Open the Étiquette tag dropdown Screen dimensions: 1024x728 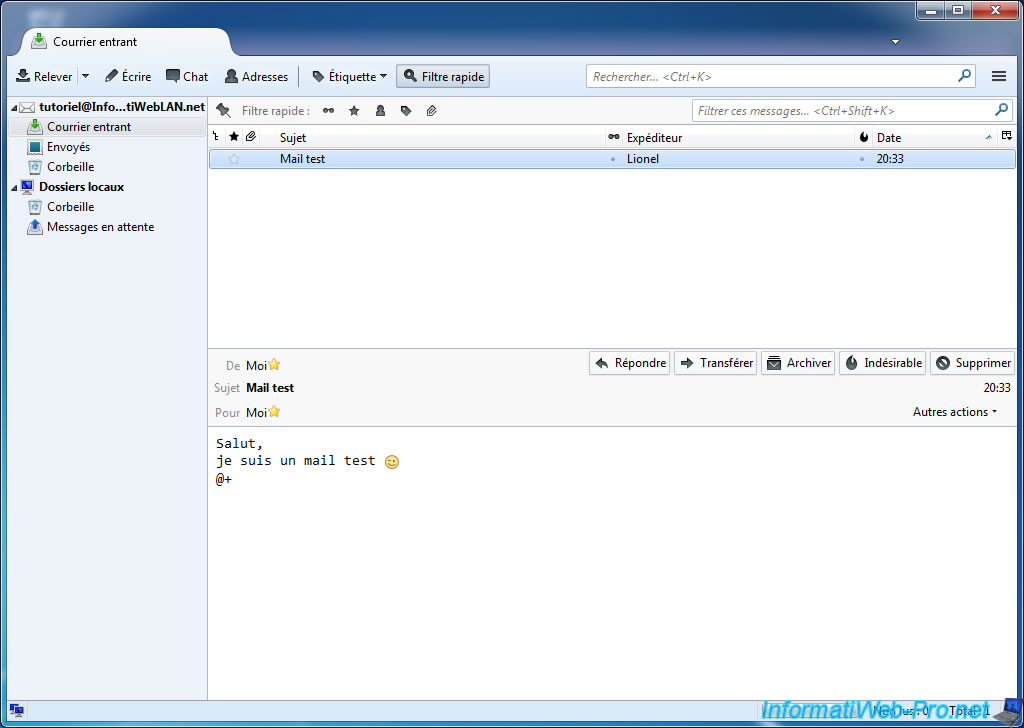coord(349,76)
